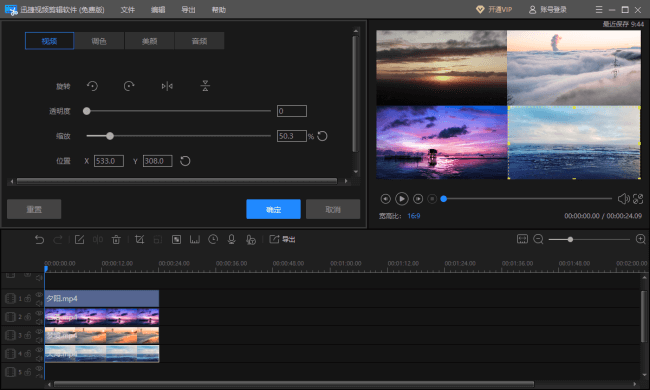Play the preview video

point(401,199)
